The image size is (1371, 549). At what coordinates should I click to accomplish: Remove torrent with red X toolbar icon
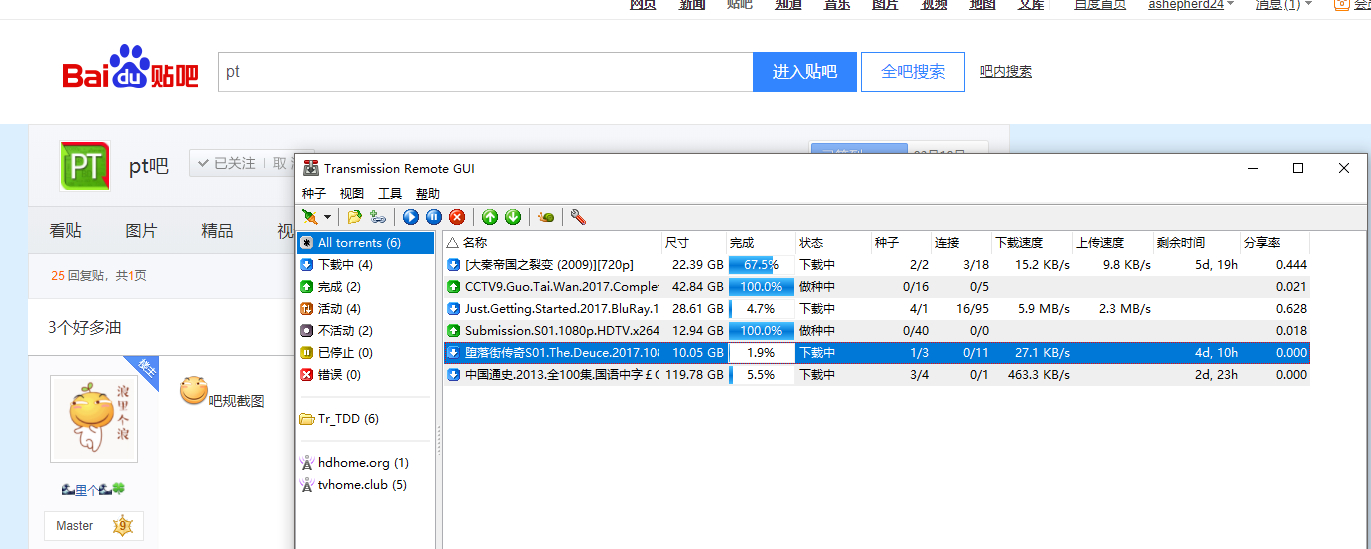pos(457,216)
